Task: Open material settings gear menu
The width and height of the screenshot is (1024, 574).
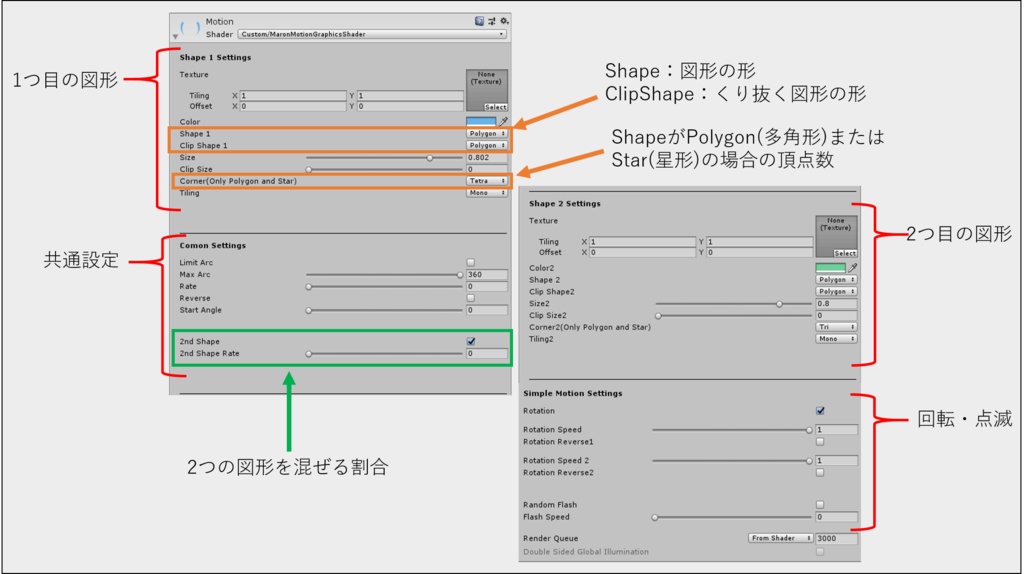Action: coord(504,22)
